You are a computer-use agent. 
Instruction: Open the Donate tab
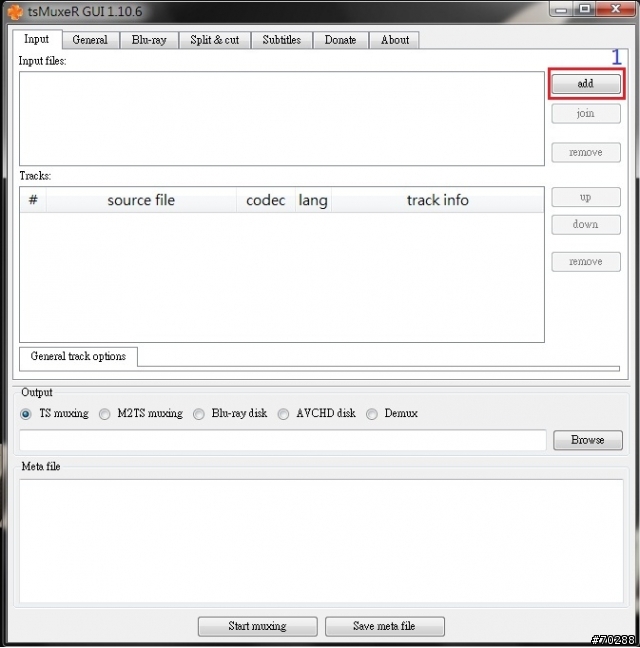point(340,40)
